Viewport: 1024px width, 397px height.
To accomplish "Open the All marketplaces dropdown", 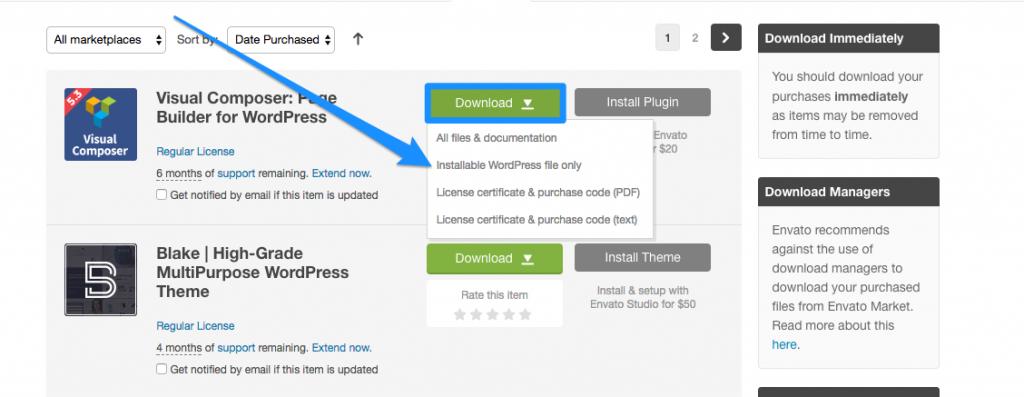I will pos(106,40).
